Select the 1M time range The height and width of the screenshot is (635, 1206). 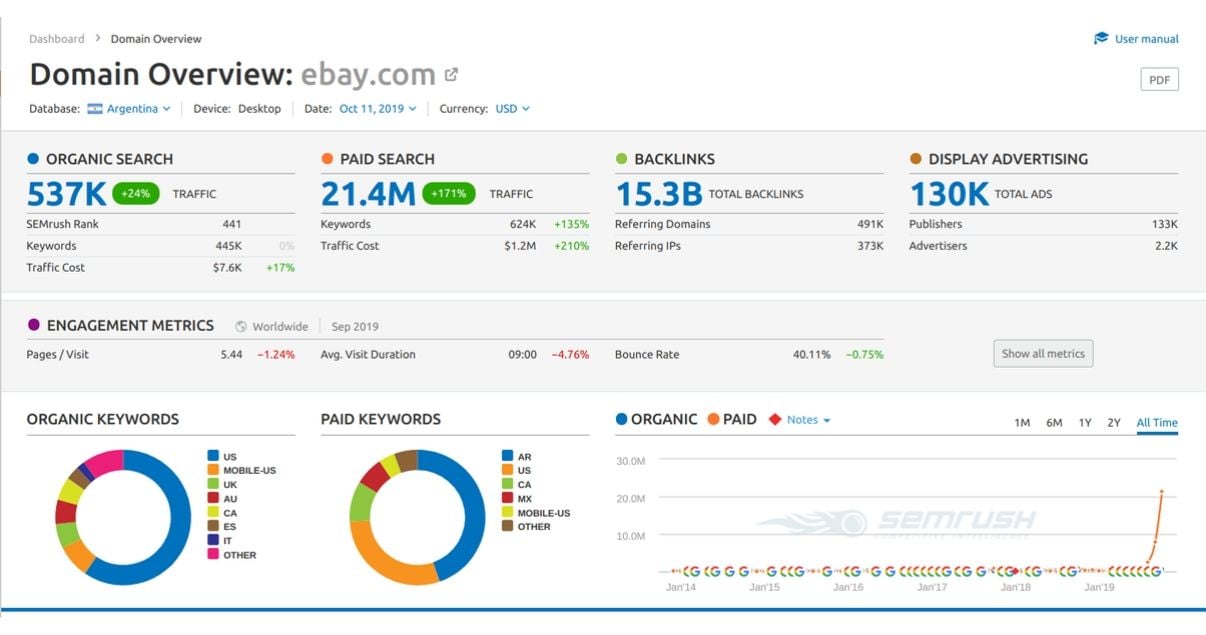(1022, 423)
